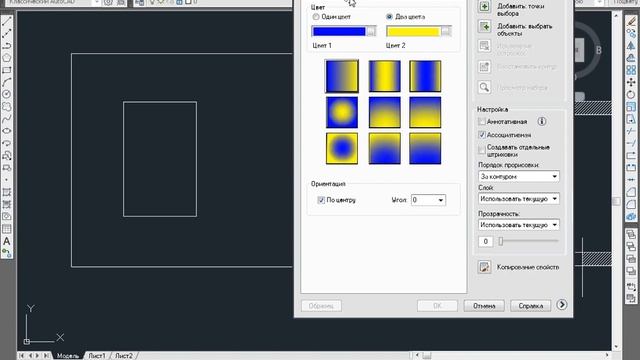Select the Revision Cloud tool
Image resolution: width=640 pixels, height=360 pixels.
click(x=7, y=107)
